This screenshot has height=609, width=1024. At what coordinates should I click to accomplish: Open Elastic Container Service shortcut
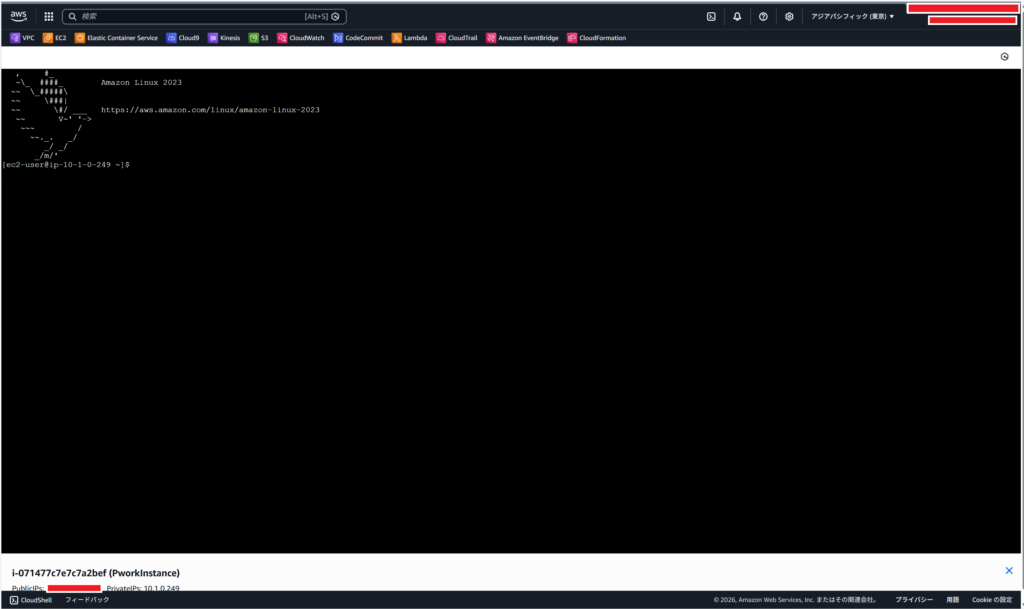click(x=116, y=38)
